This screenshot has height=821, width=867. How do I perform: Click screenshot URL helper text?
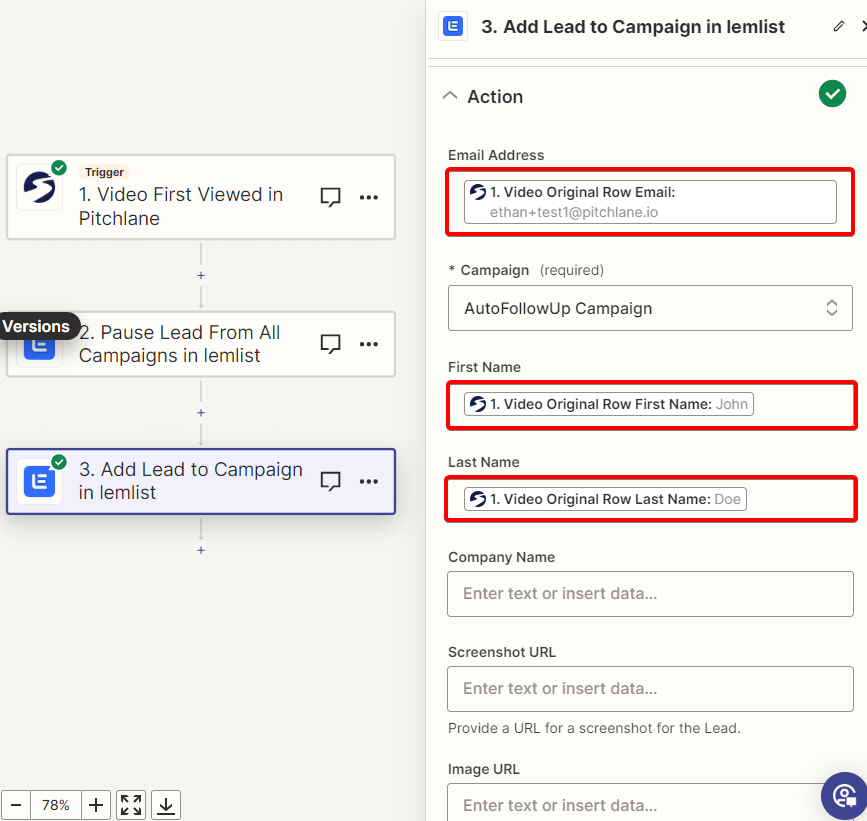(594, 728)
